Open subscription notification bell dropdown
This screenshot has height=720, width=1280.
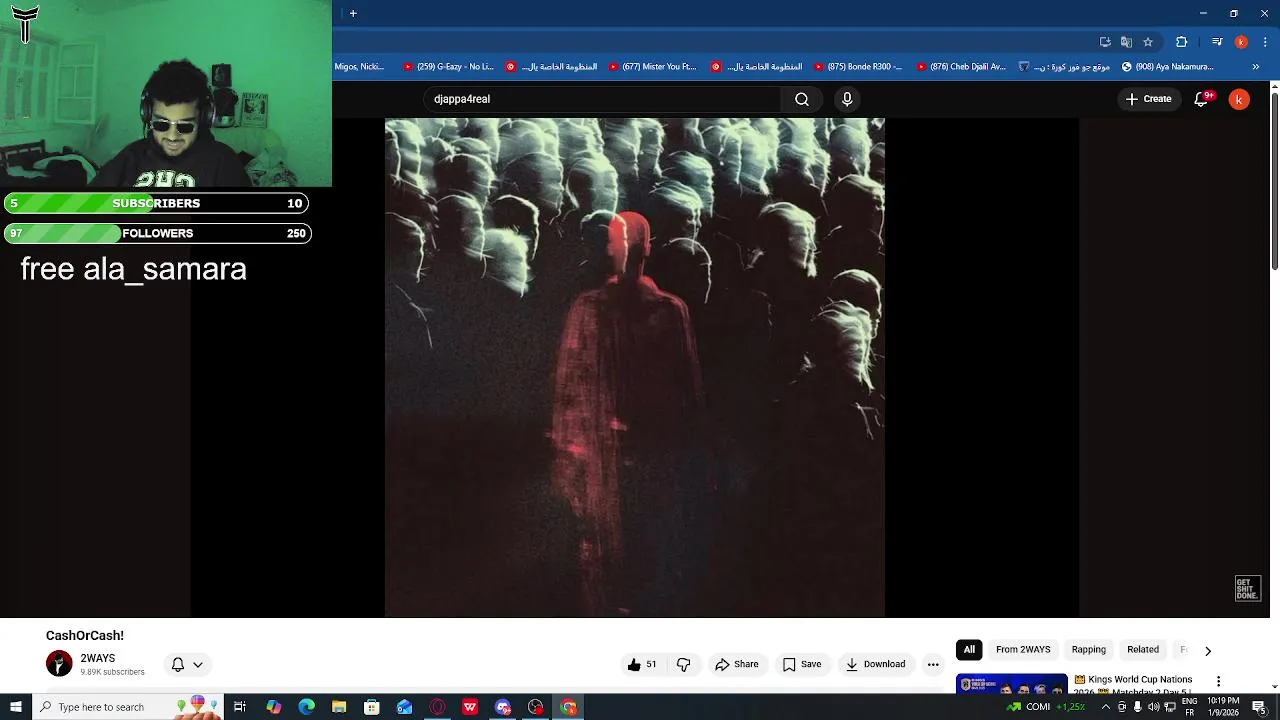tap(187, 664)
